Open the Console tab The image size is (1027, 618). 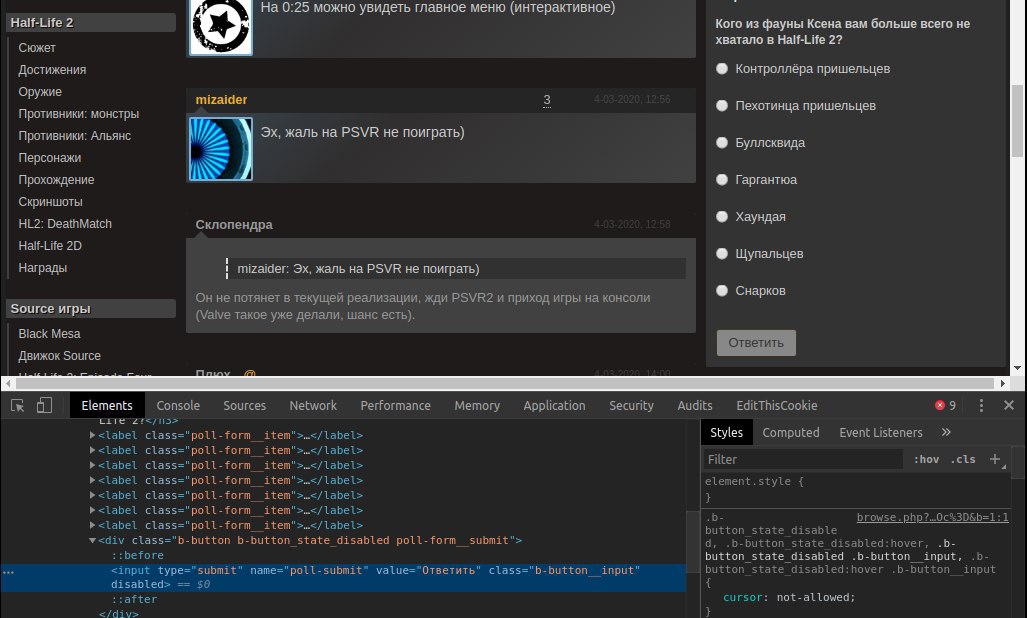[x=178, y=406]
